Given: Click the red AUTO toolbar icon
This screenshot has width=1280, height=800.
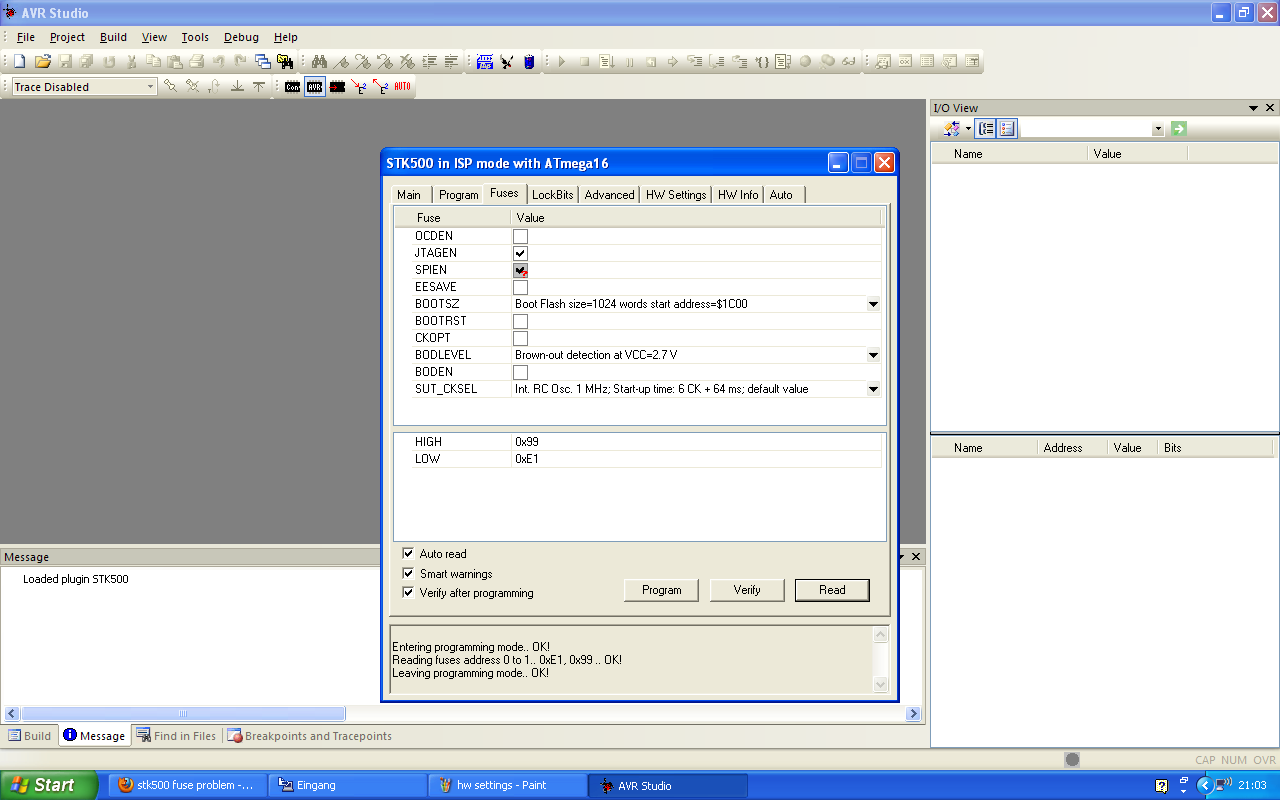Looking at the screenshot, I should (x=402, y=87).
